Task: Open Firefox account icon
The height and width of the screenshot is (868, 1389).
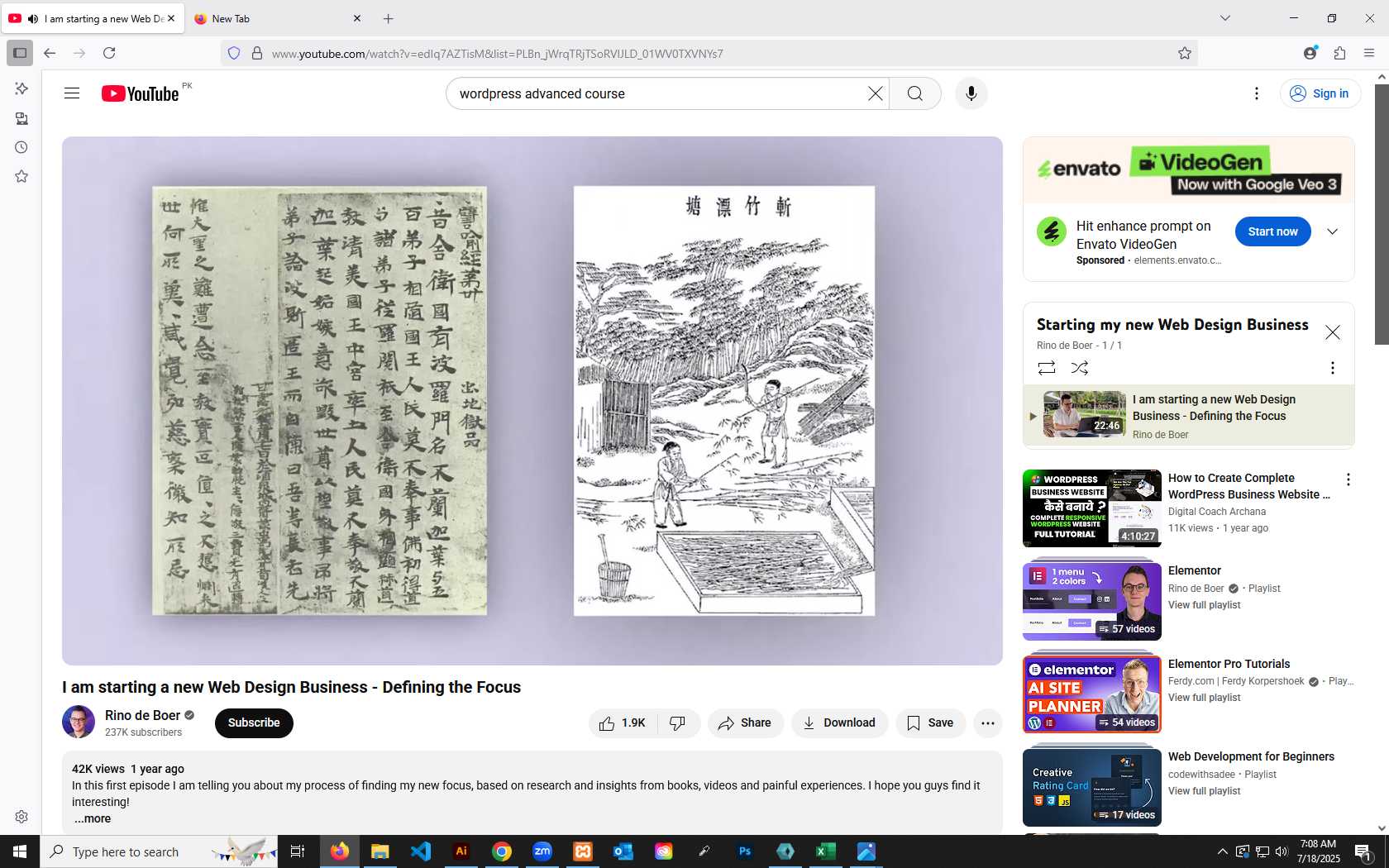Action: tap(1310, 53)
